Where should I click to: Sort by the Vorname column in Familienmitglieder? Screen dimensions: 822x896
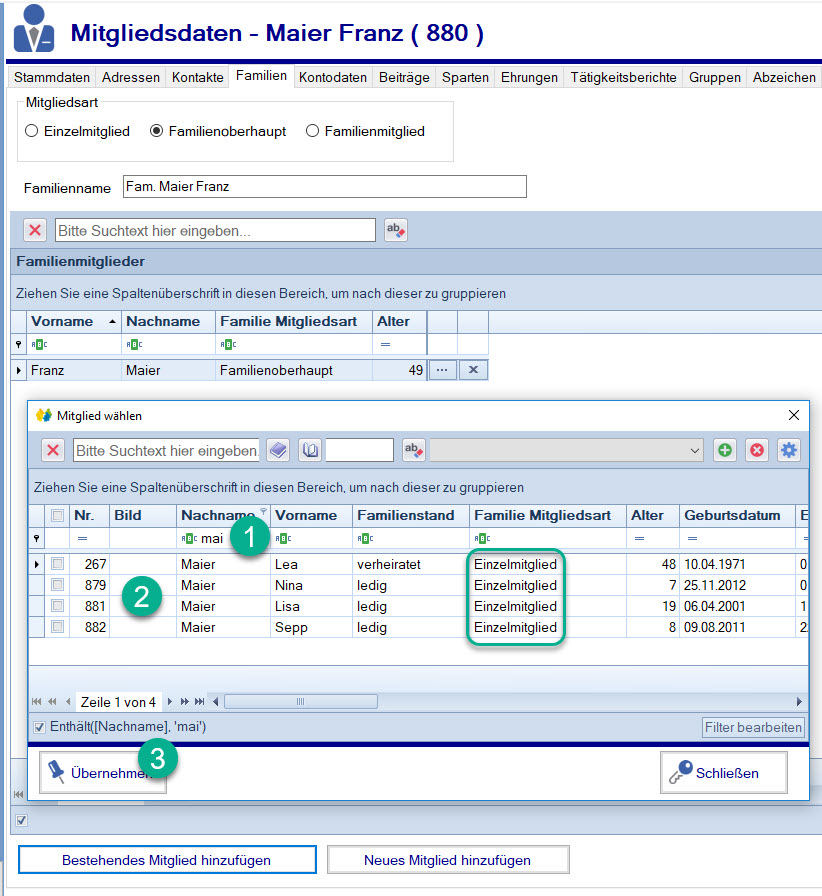(73, 322)
